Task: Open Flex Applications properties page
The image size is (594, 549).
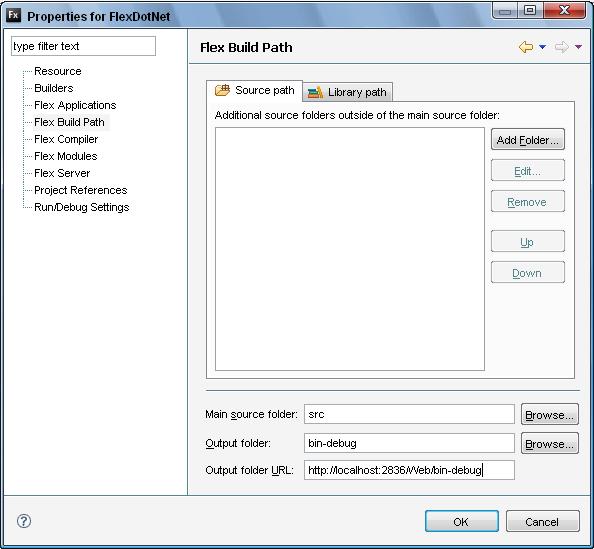Action: pyautogui.click(x=75, y=105)
